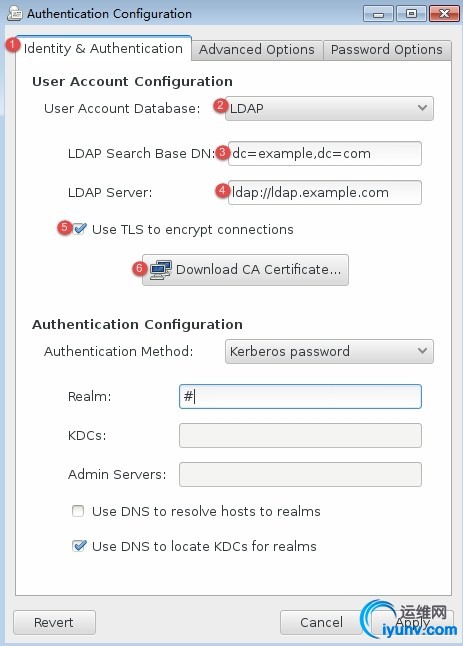Viewport: 463px width, 646px height.
Task: Maximize the Authentication Configuration window
Action: pyautogui.click(x=411, y=14)
